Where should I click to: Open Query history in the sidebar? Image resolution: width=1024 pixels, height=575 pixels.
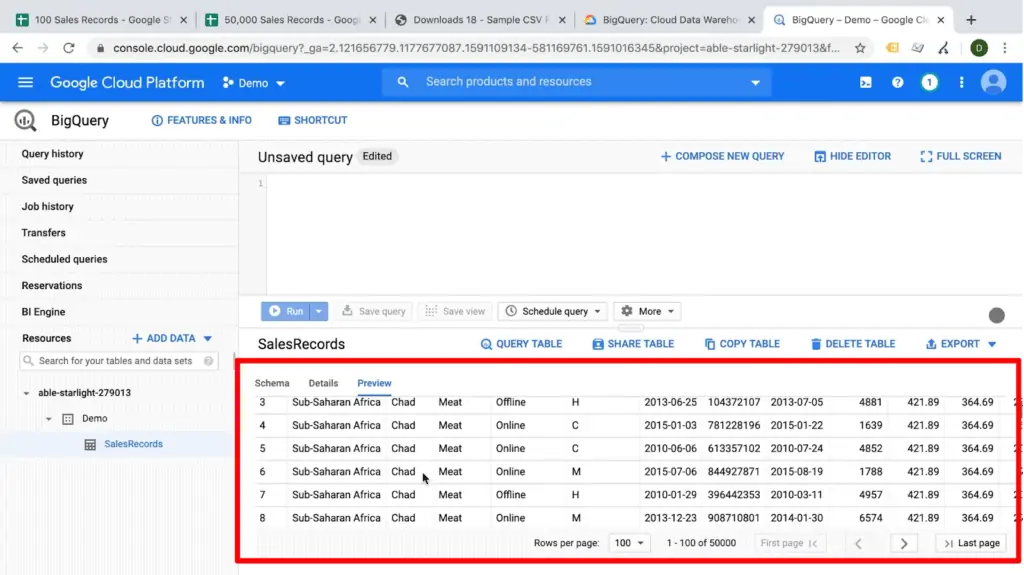click(x=52, y=154)
